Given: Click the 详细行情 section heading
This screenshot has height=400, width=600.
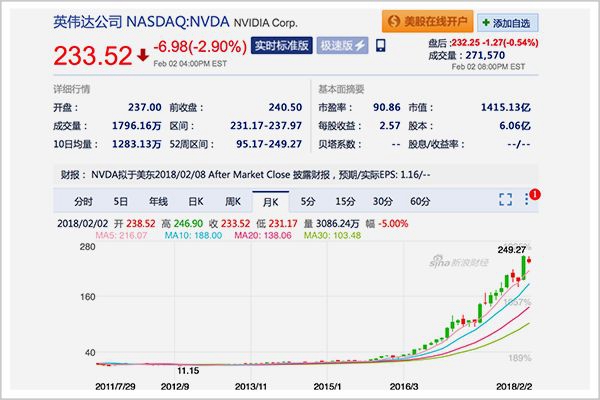Looking at the screenshot, I should tap(72, 89).
